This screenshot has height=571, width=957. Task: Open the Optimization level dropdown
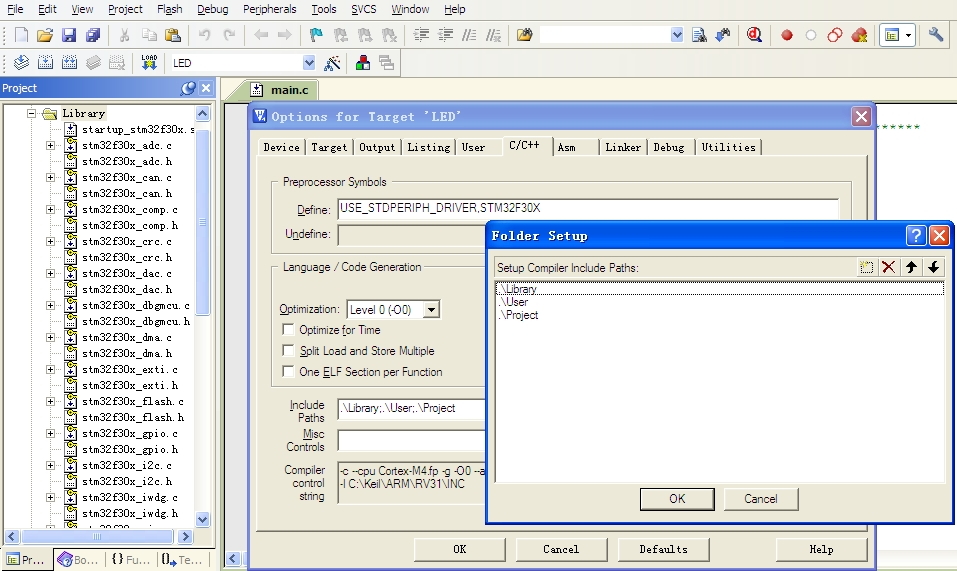[431, 310]
